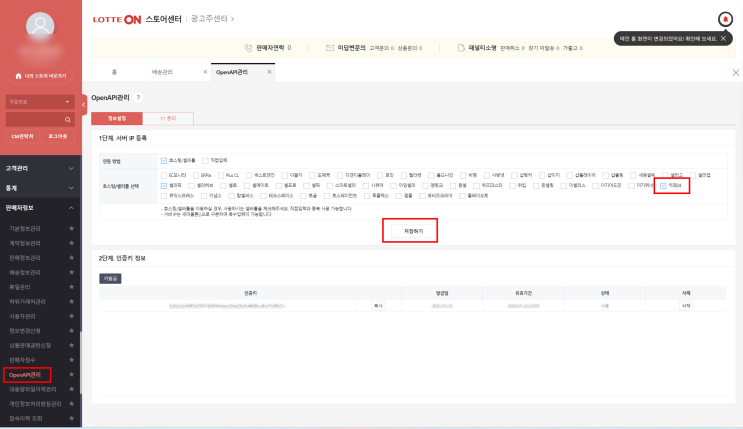The height and width of the screenshot is (429, 743).
Task: Click the 판매자연락 phone icon
Action: click(x=248, y=48)
